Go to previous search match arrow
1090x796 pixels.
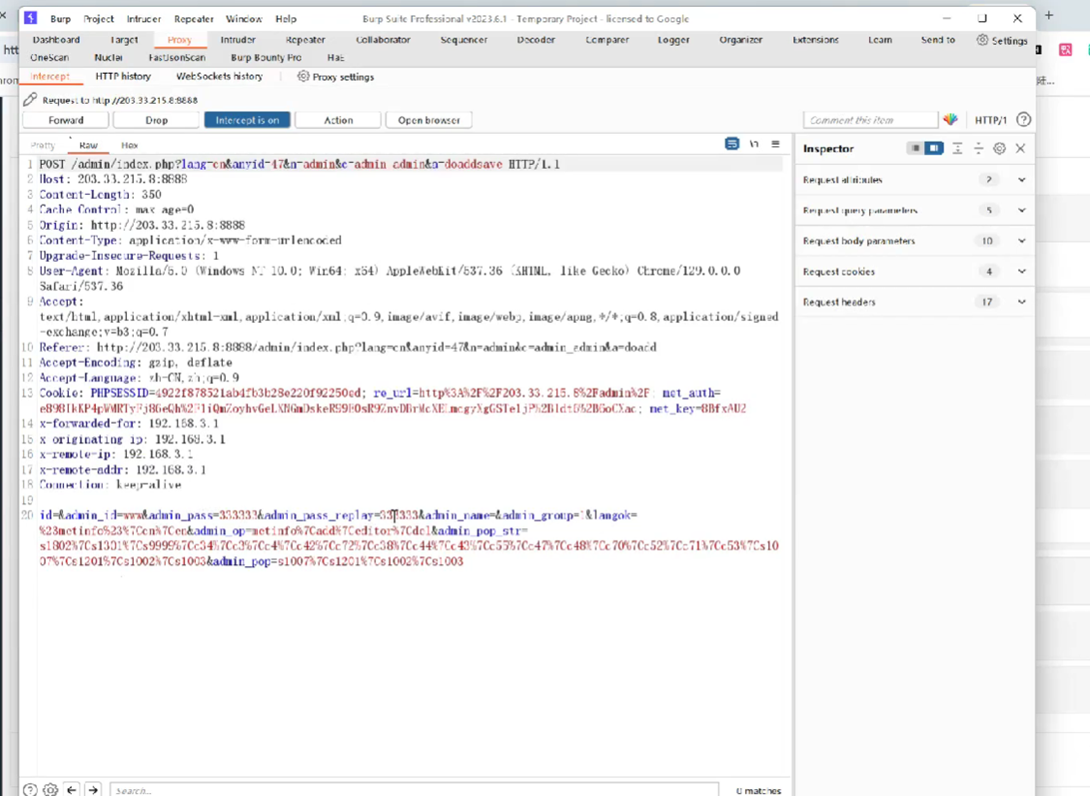tap(72, 790)
